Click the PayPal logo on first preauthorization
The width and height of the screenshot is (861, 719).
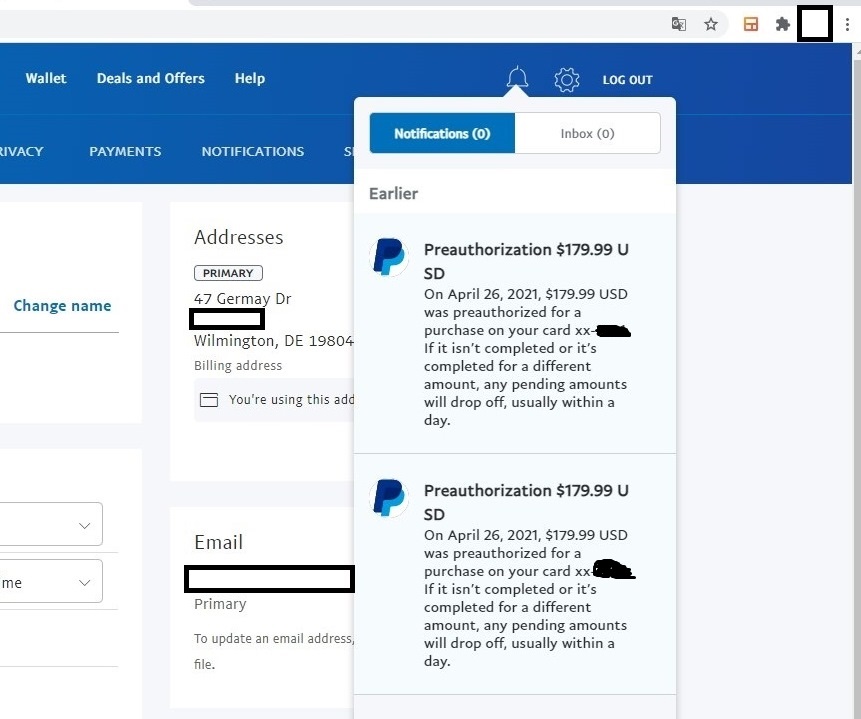tap(389, 257)
